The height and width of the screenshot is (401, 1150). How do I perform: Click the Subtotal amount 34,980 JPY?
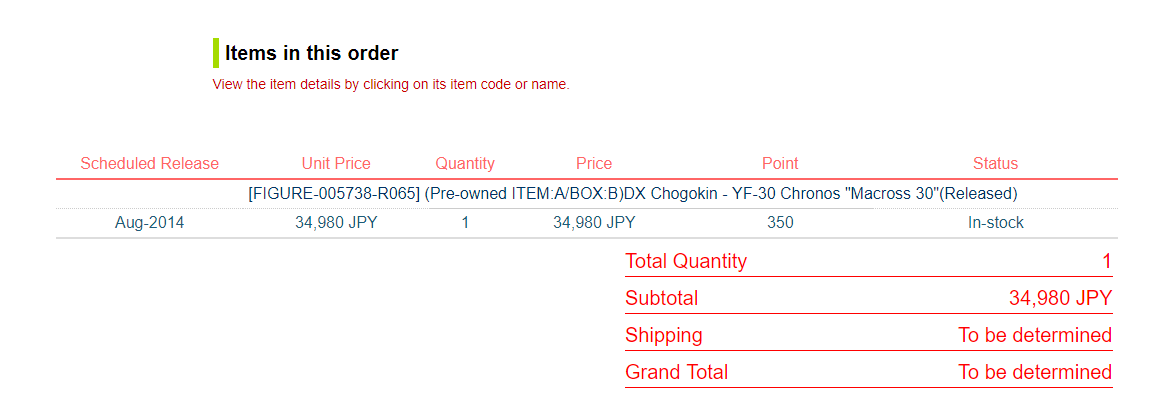point(1061,298)
